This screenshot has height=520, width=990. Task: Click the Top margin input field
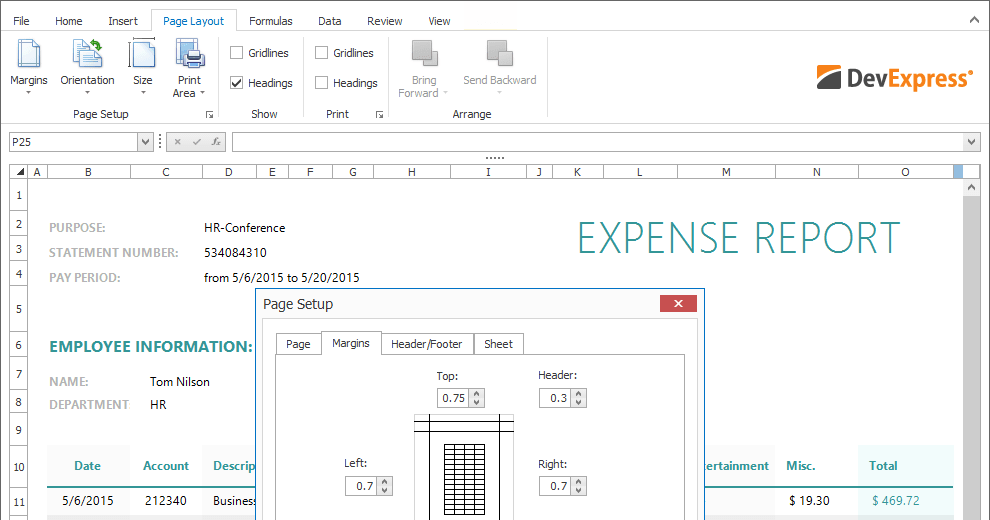[x=453, y=398]
